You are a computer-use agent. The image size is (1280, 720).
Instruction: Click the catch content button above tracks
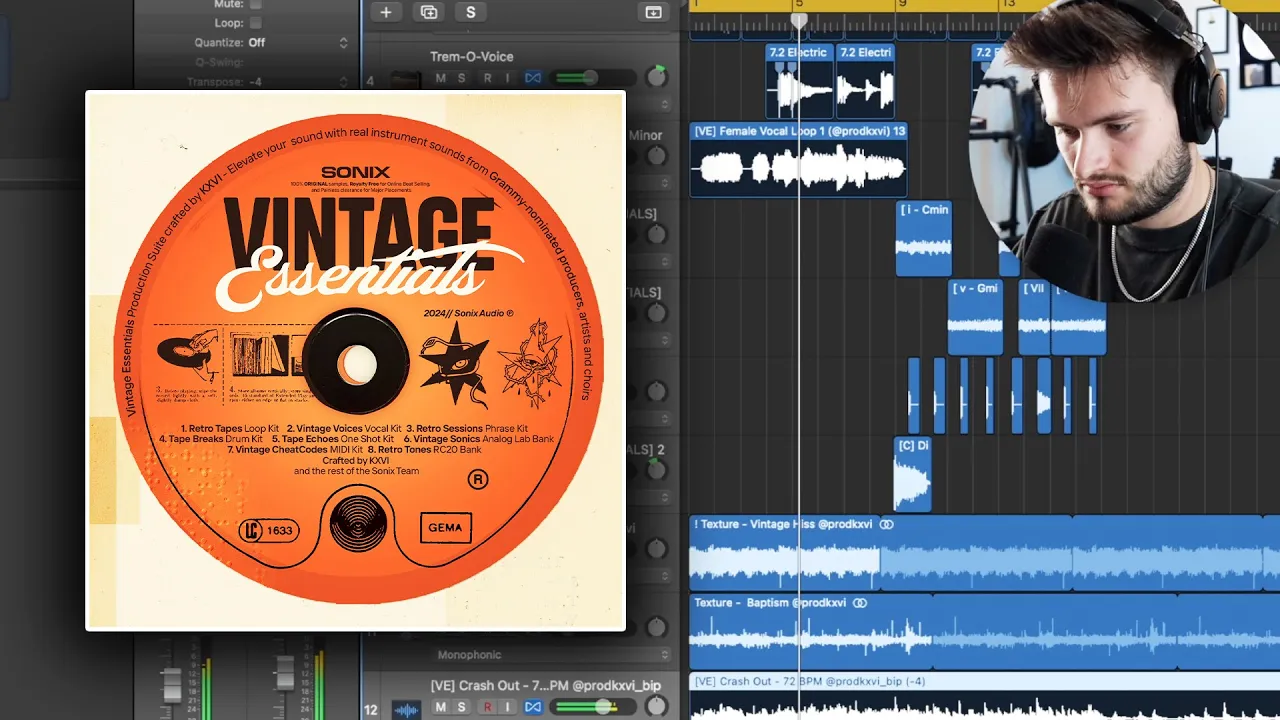pyautogui.click(x=653, y=12)
